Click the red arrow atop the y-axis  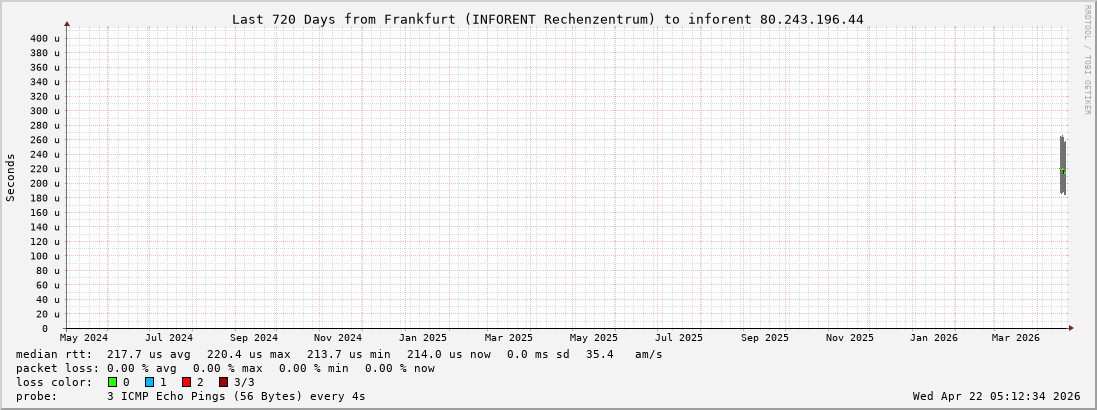(x=67, y=23)
